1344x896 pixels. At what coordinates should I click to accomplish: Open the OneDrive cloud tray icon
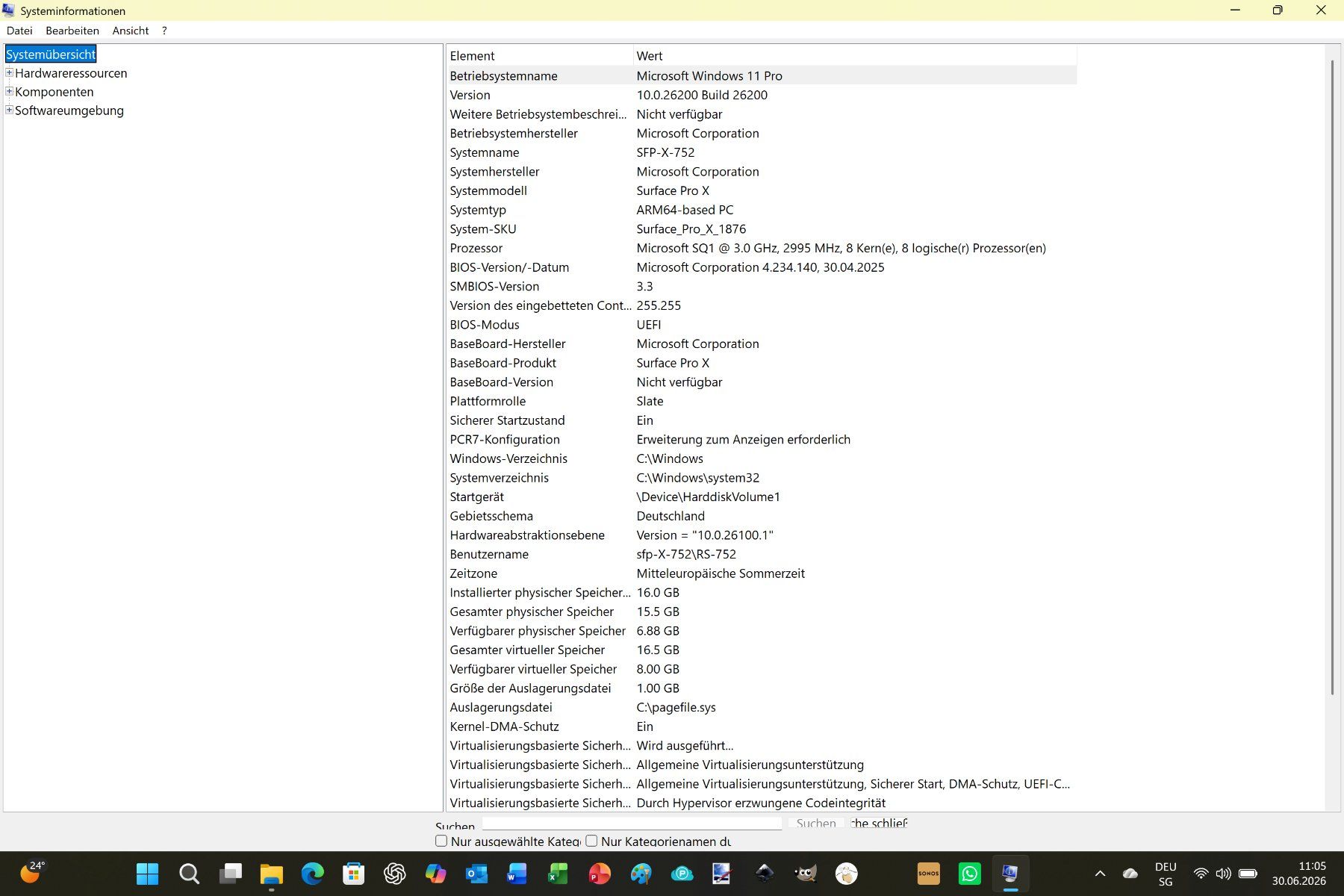pyautogui.click(x=1130, y=874)
